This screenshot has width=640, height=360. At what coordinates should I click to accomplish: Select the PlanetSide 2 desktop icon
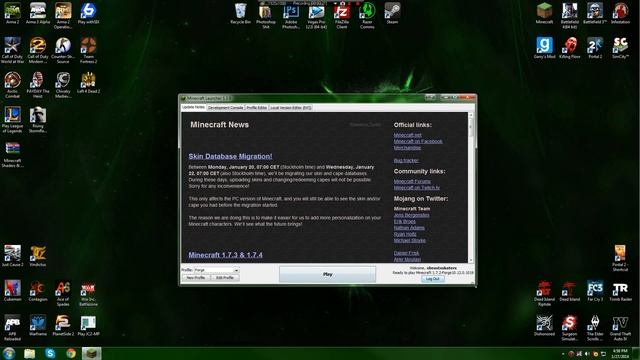coord(63,326)
